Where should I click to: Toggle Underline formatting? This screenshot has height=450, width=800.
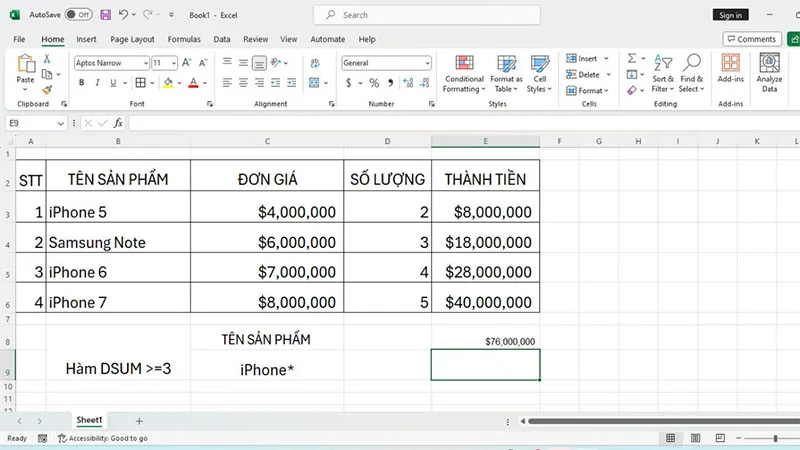[113, 83]
